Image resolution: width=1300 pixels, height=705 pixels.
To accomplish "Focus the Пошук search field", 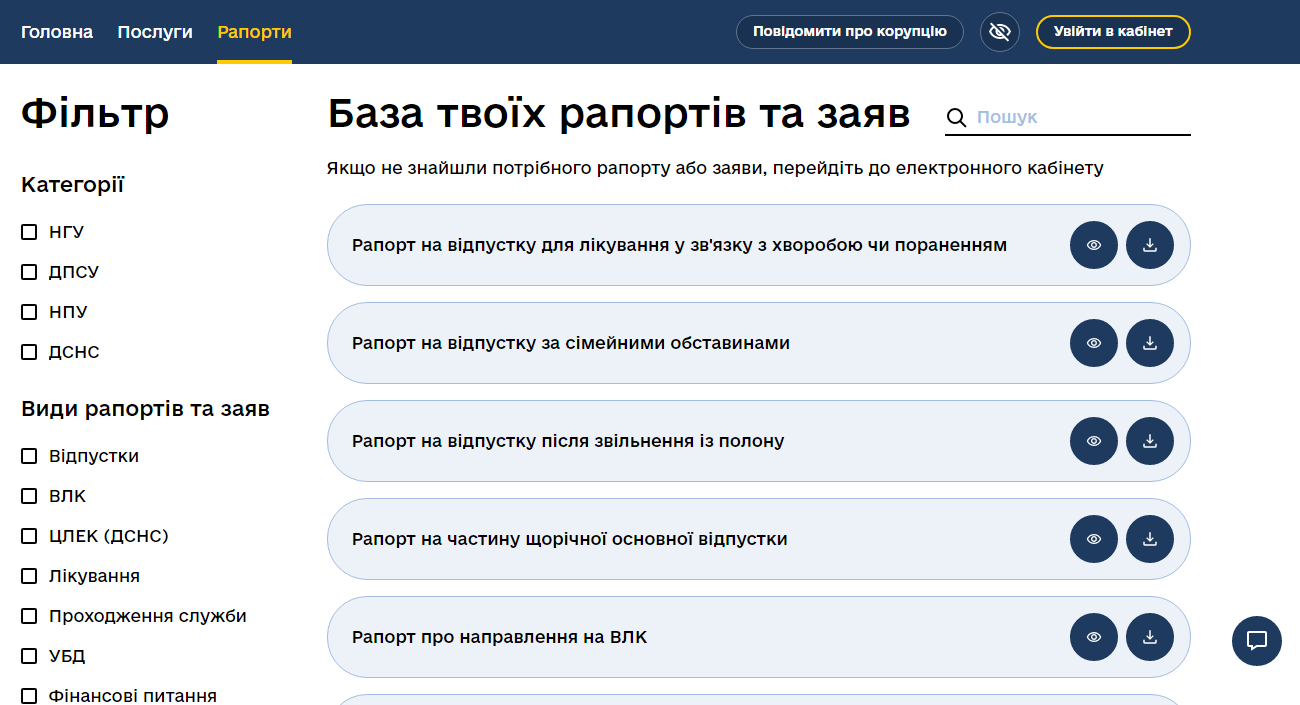I will (x=1080, y=117).
